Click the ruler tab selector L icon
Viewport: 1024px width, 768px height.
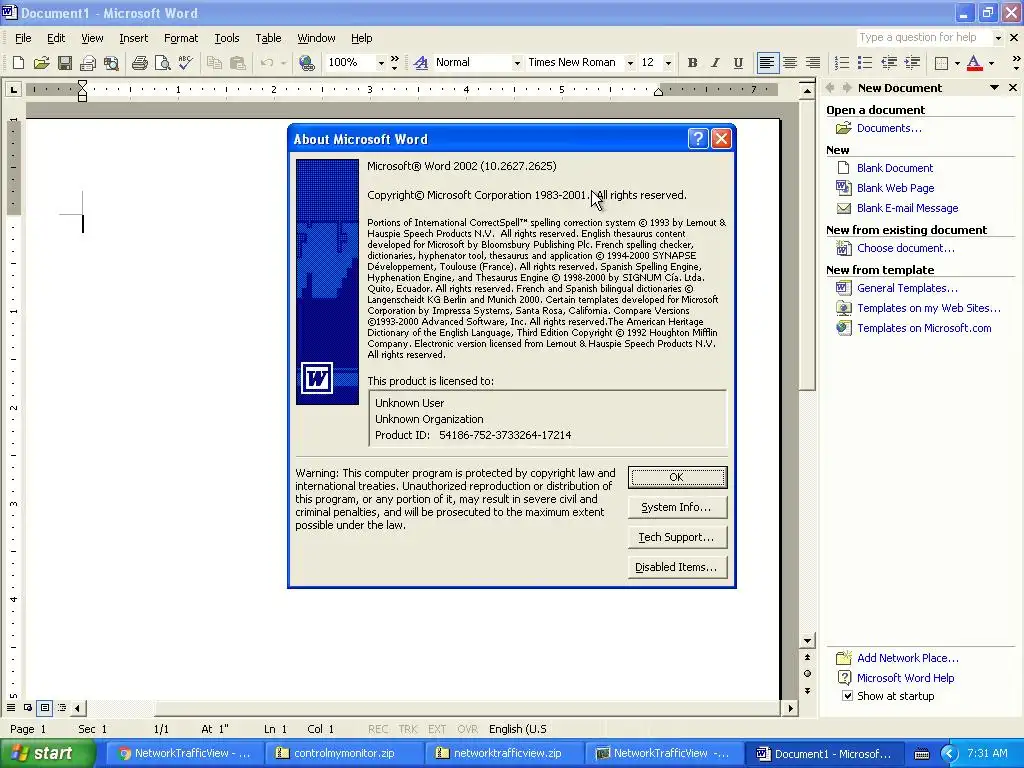click(13, 89)
